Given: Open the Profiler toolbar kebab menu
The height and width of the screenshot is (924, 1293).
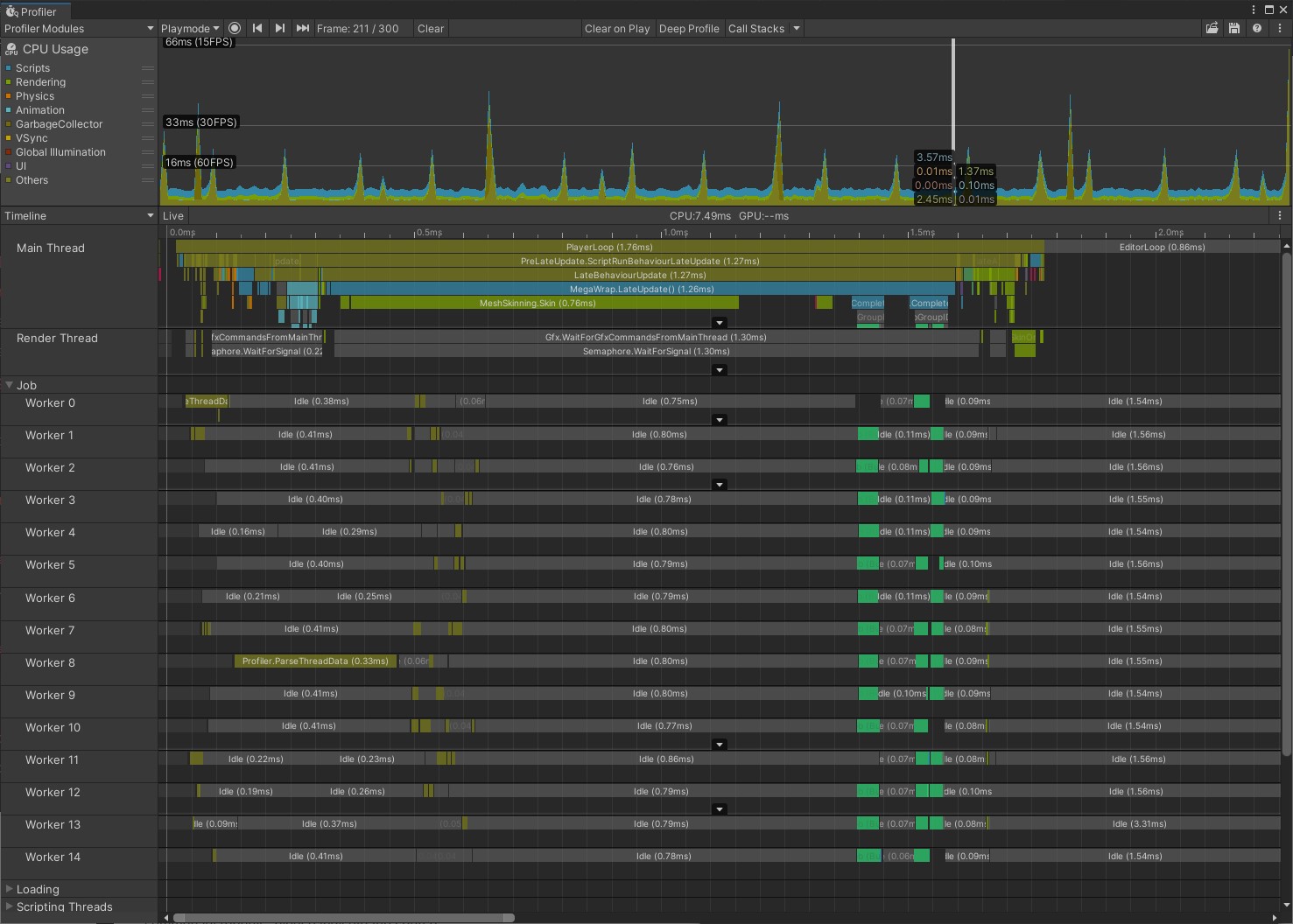Looking at the screenshot, I should click(1280, 28).
